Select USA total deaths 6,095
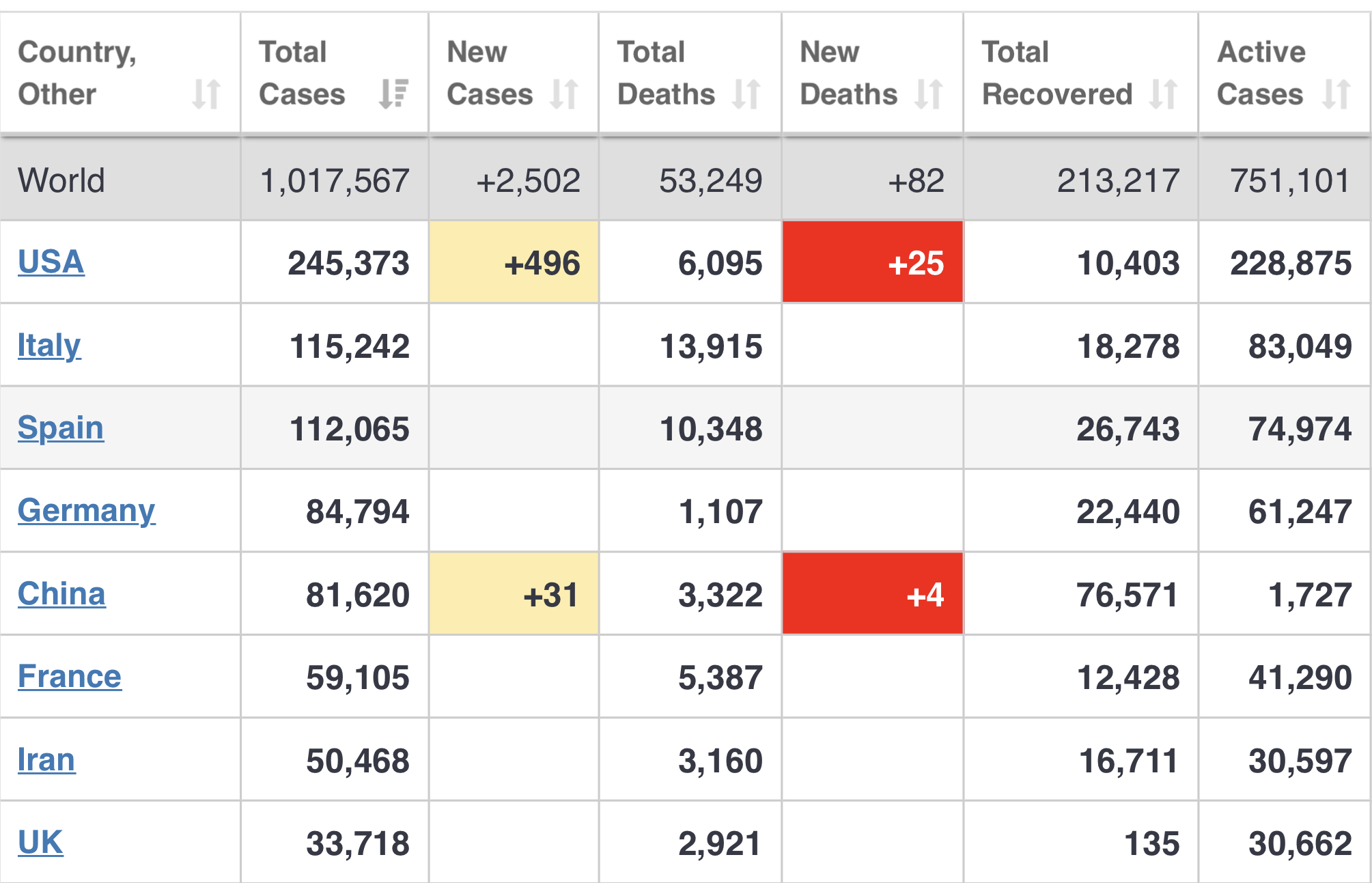The height and width of the screenshot is (883, 1372). (x=720, y=264)
